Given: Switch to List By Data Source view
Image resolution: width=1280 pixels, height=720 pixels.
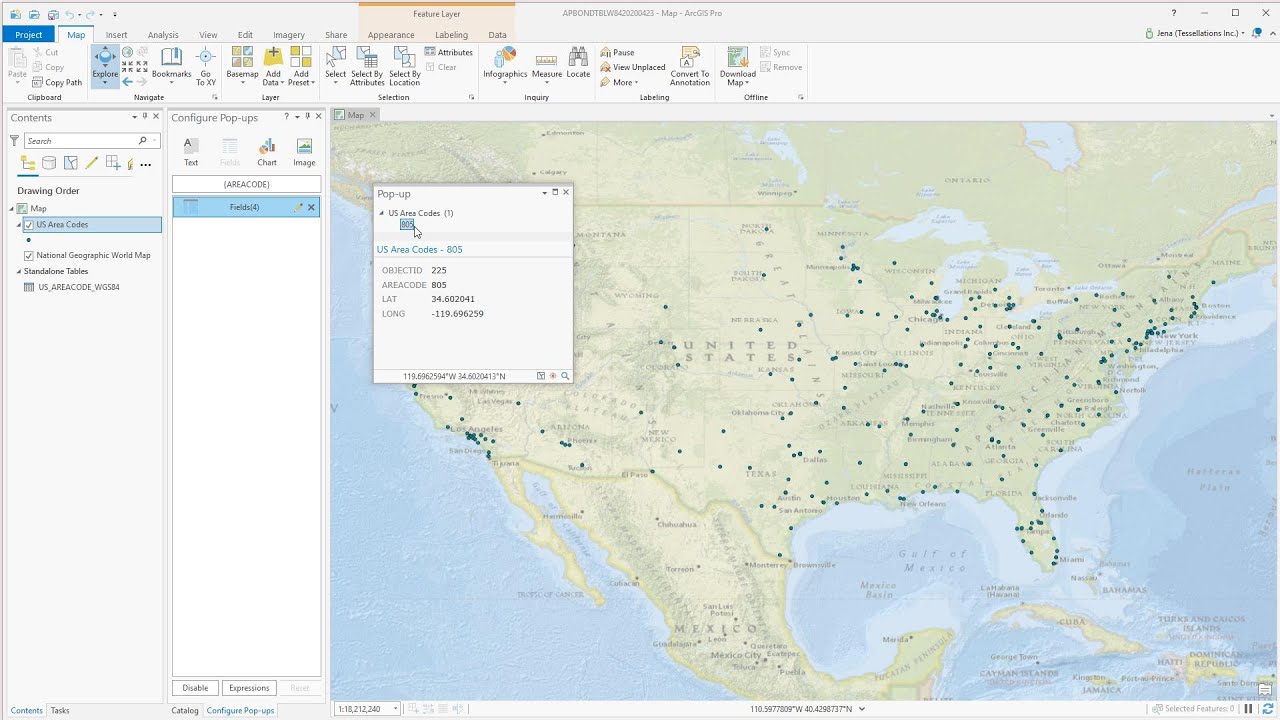Looking at the screenshot, I should (x=49, y=164).
